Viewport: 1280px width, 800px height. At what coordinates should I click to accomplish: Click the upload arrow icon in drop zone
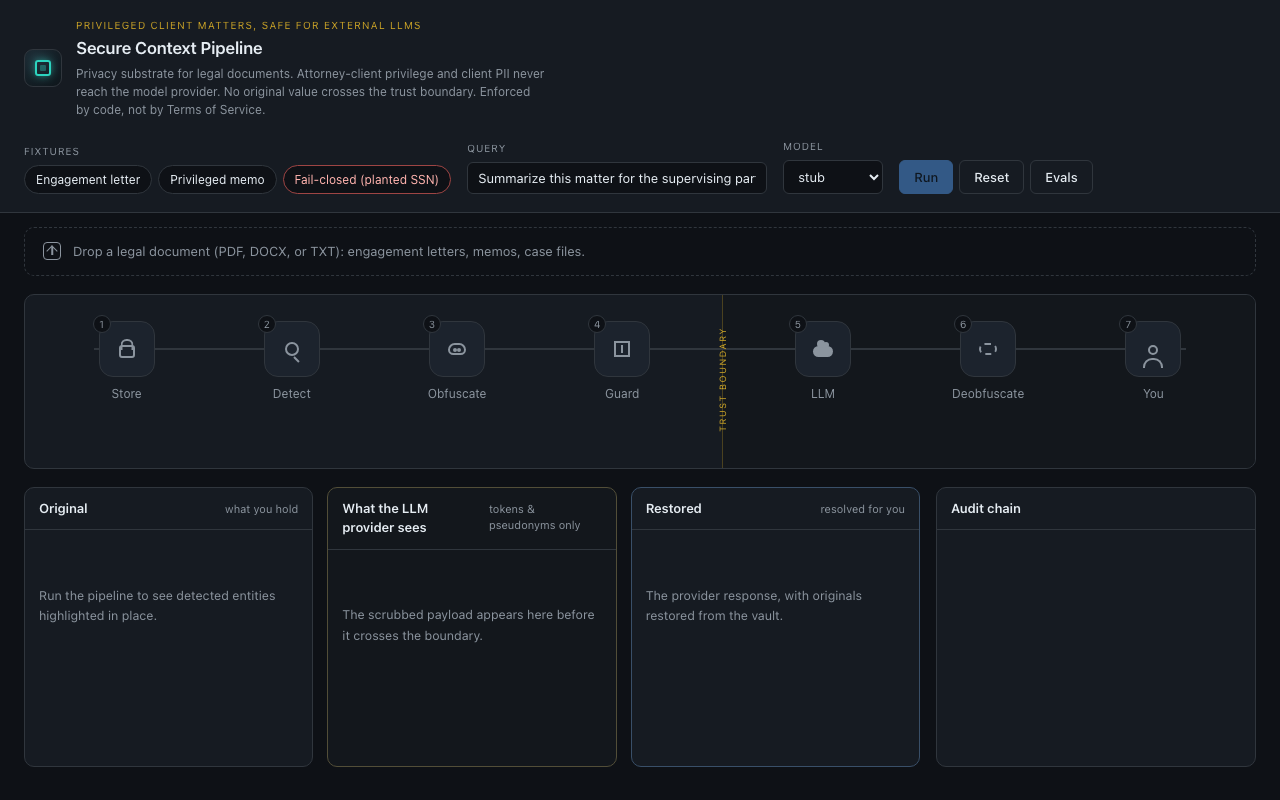coord(52,251)
